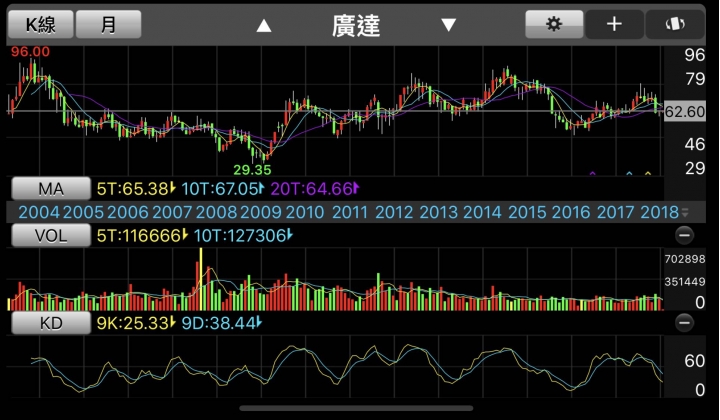Viewport: 720px width, 420px height.
Task: Select the 9D:38.44 value
Action: 222,323
